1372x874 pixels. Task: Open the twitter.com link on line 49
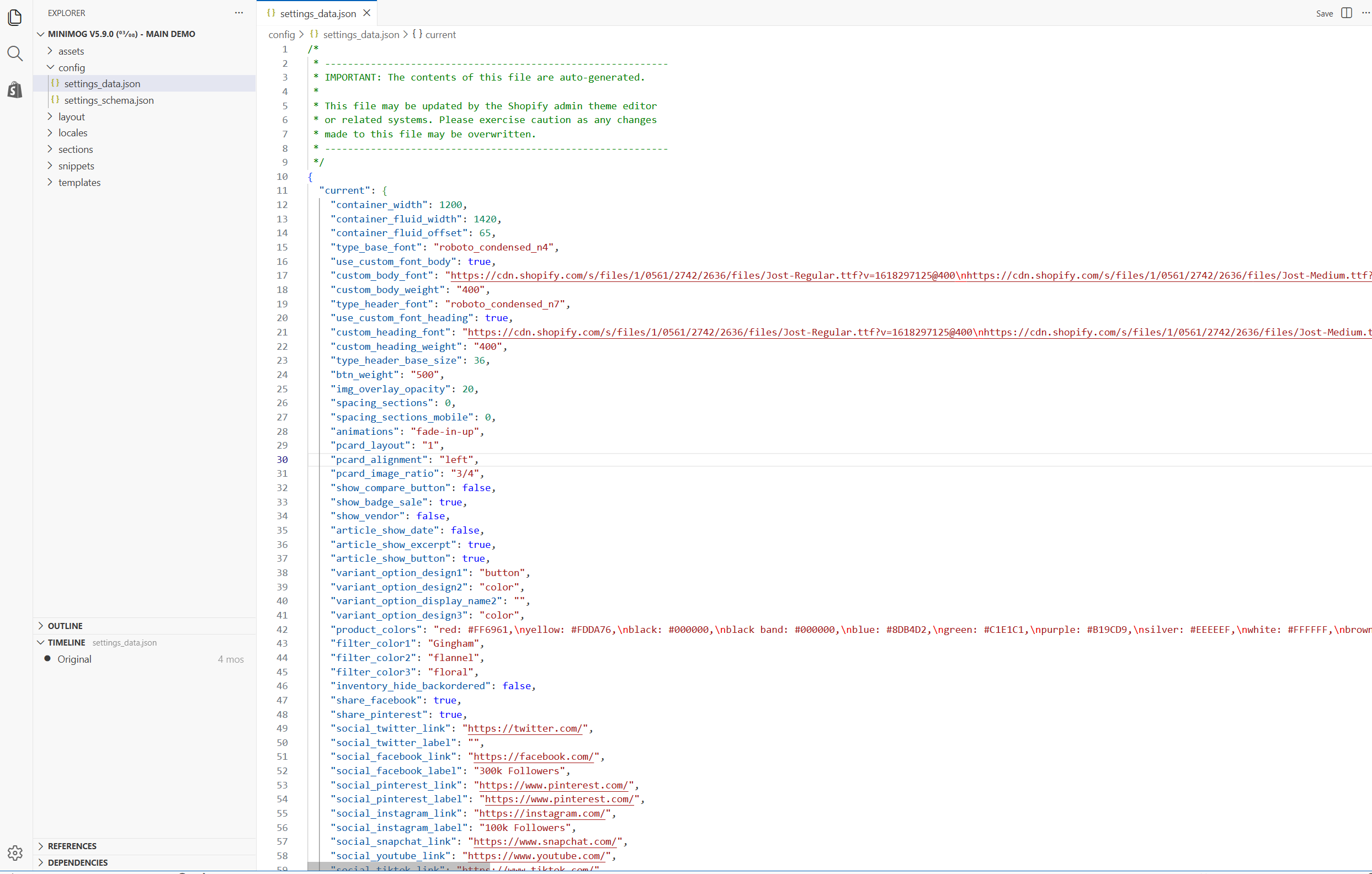525,728
